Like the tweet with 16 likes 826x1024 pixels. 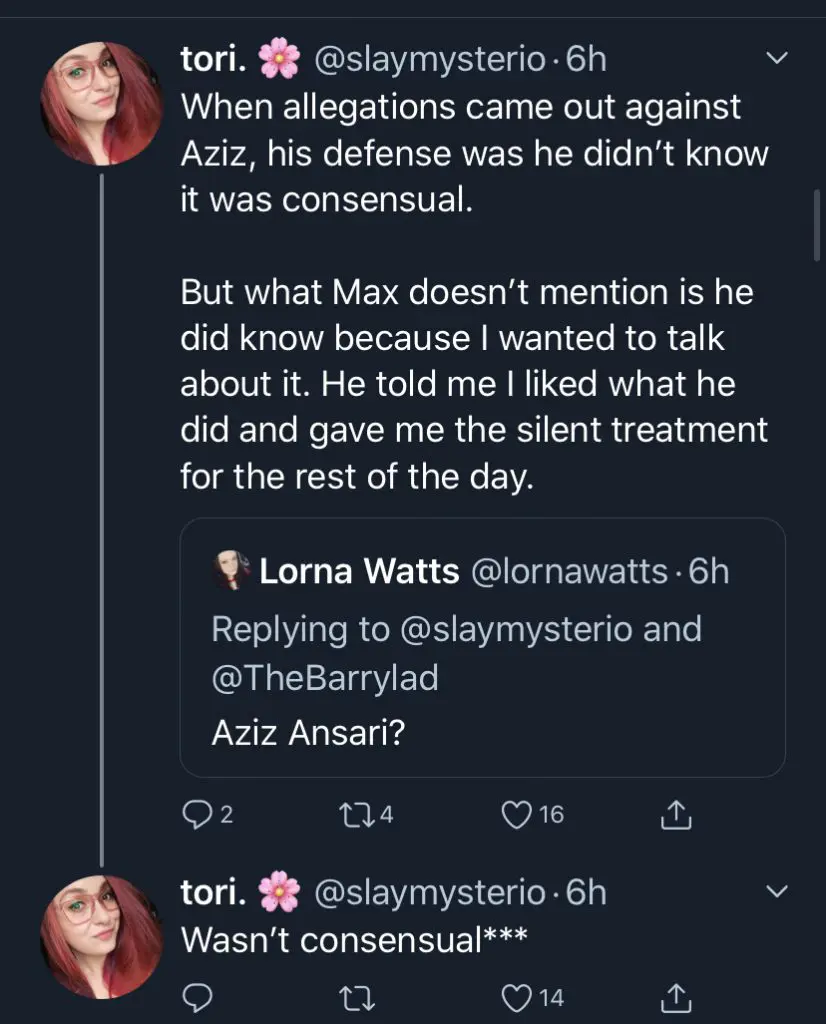pyautogui.click(x=518, y=816)
